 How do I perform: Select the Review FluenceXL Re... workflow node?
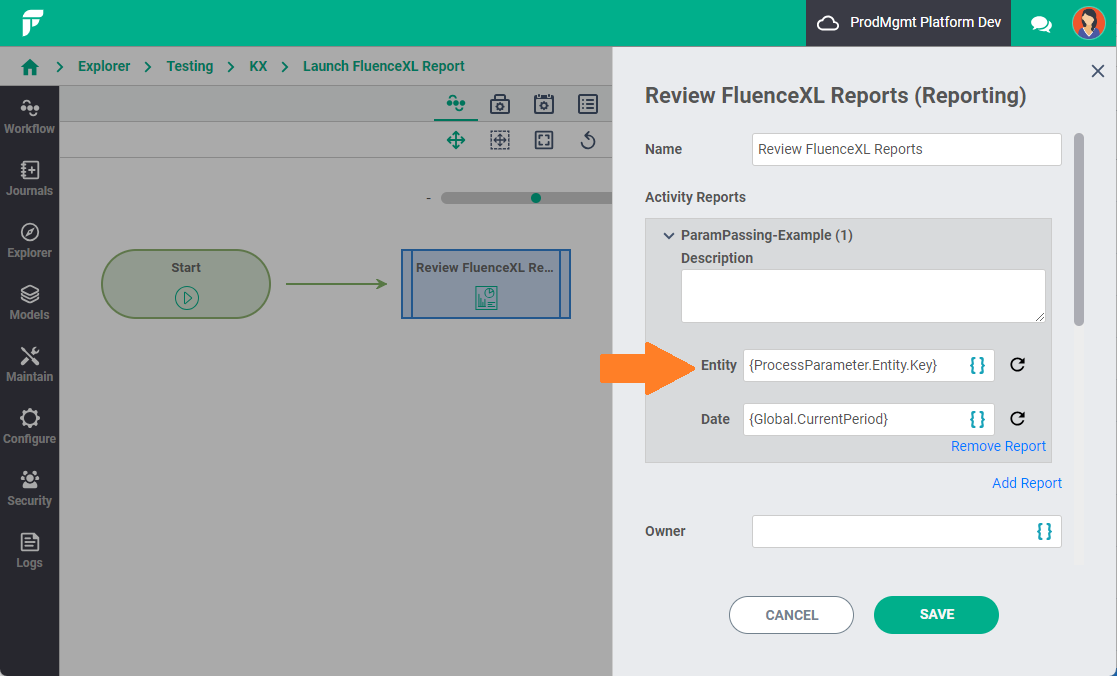coord(486,284)
